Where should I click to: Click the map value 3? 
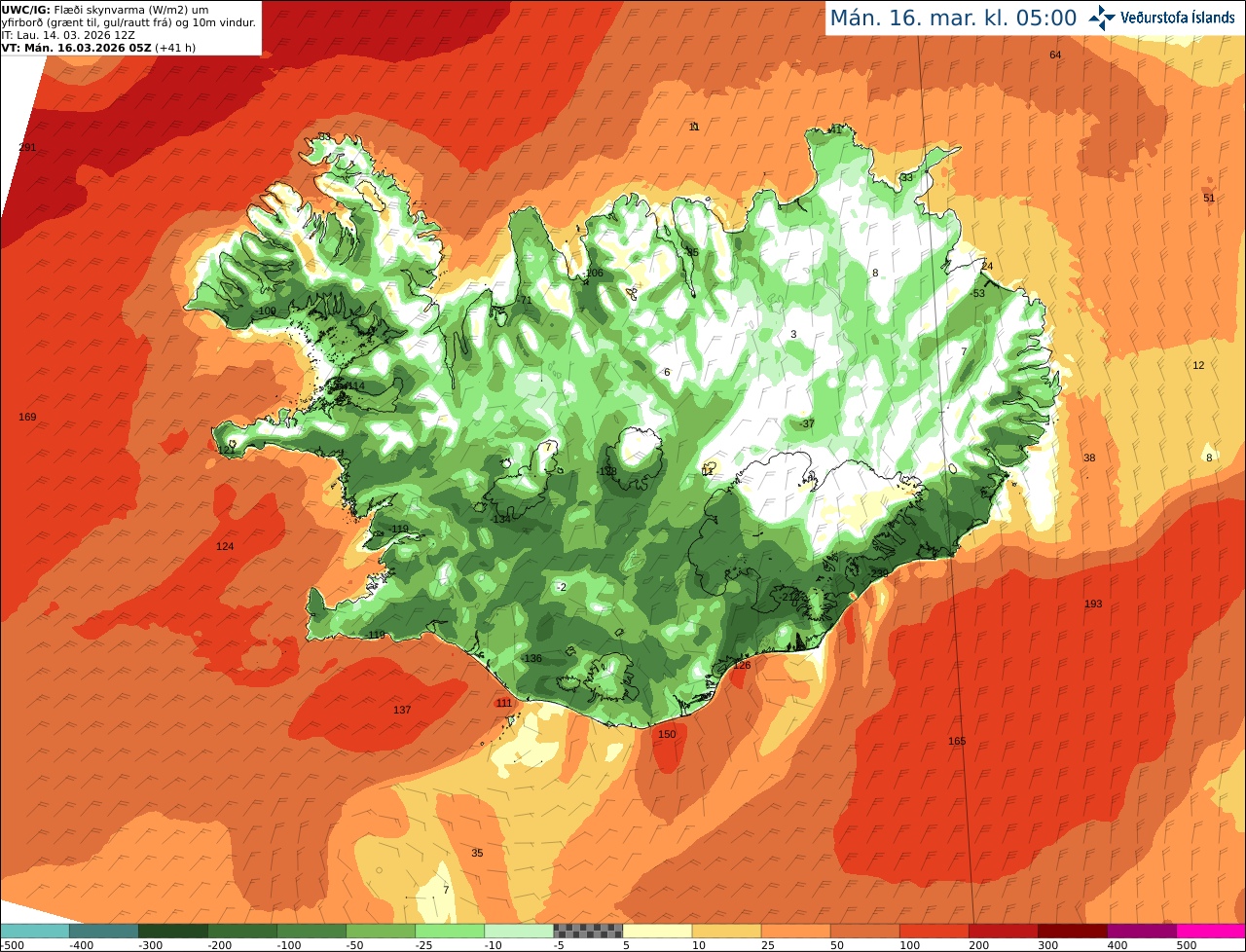(793, 334)
